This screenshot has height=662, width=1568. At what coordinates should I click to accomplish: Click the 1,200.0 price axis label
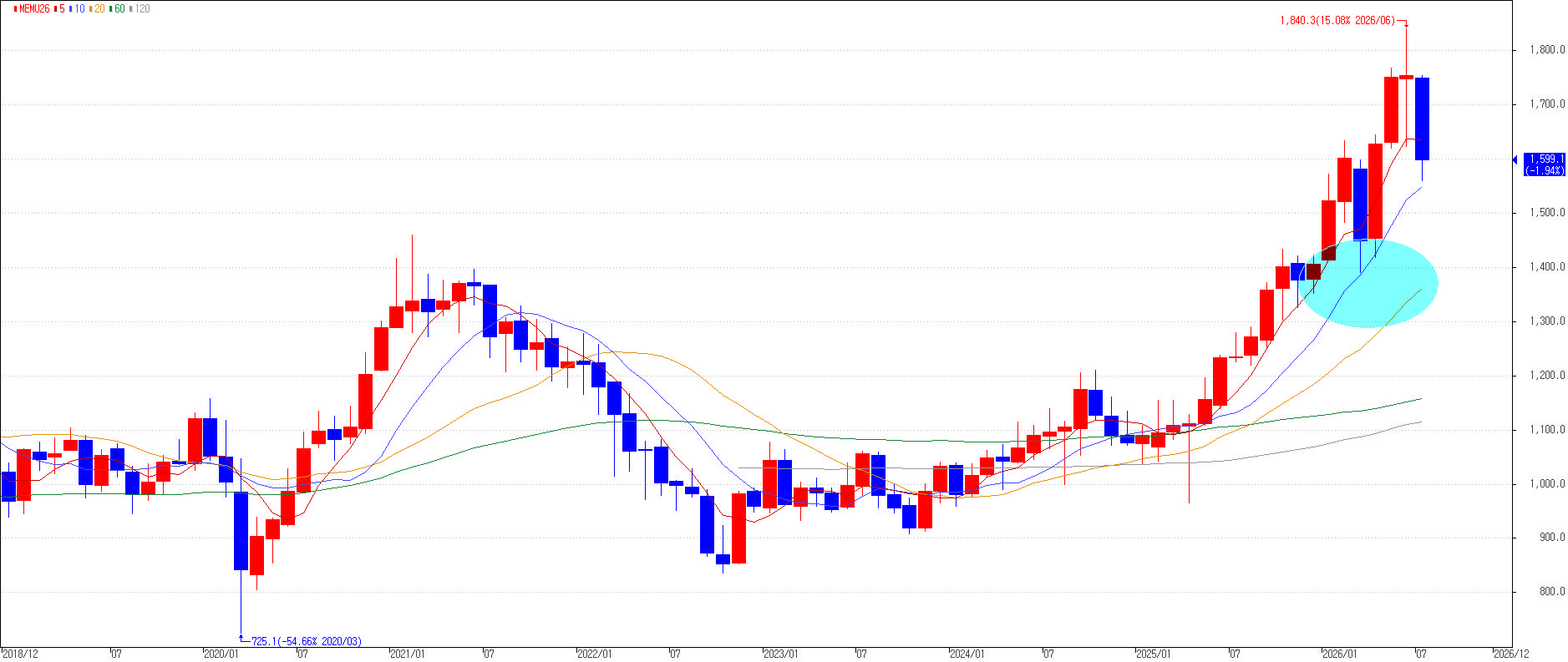click(x=1547, y=376)
